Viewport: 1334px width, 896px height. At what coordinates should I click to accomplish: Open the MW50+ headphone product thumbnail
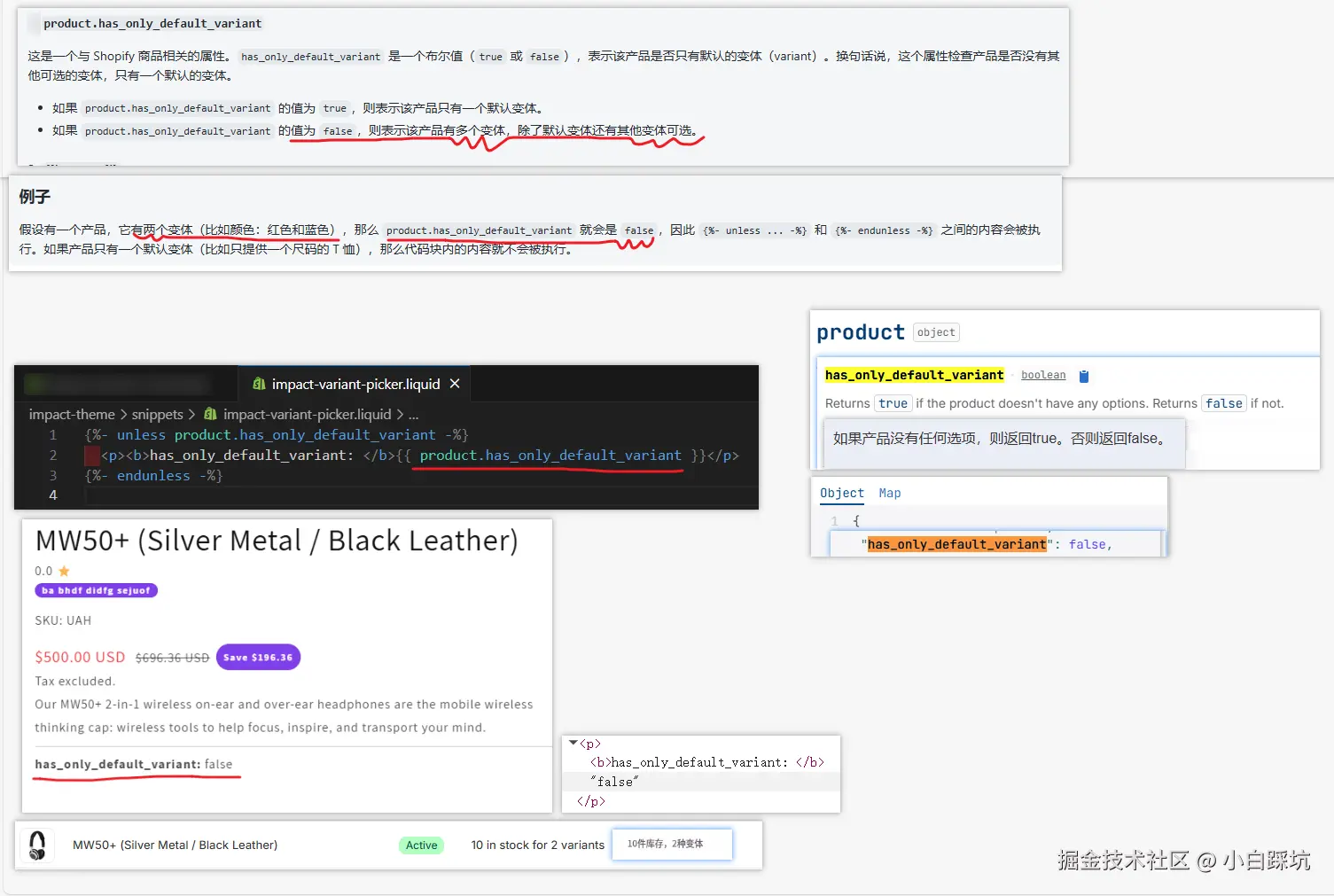[x=36, y=845]
